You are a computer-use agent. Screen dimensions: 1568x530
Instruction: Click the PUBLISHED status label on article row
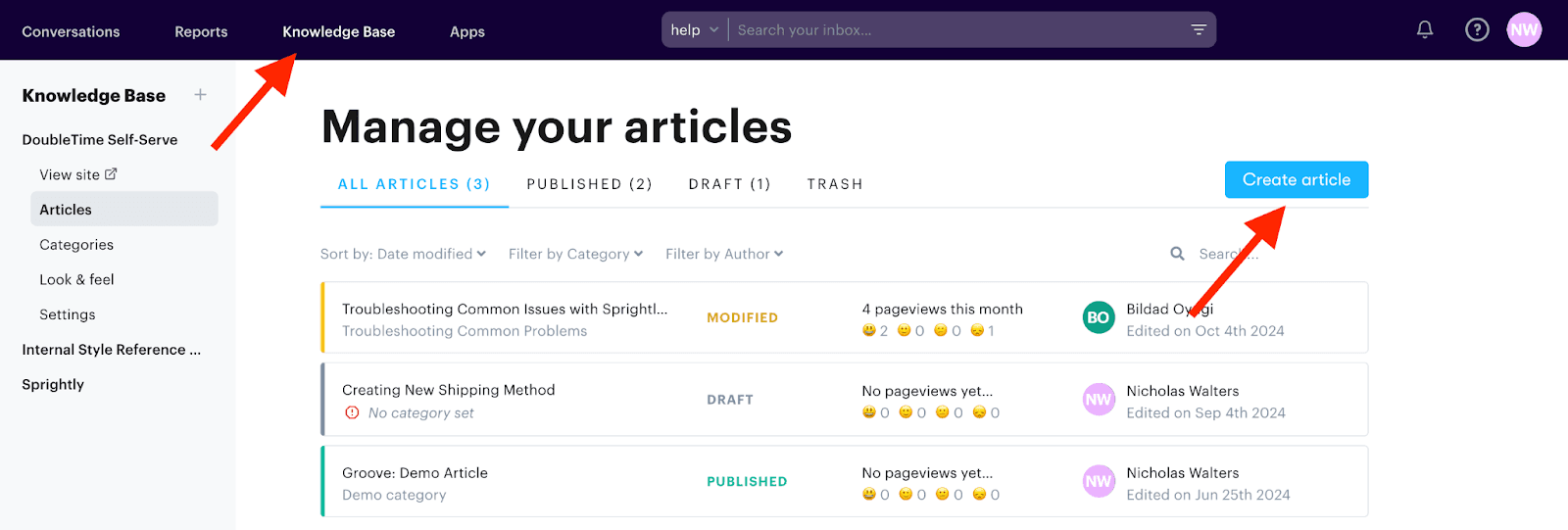click(747, 481)
